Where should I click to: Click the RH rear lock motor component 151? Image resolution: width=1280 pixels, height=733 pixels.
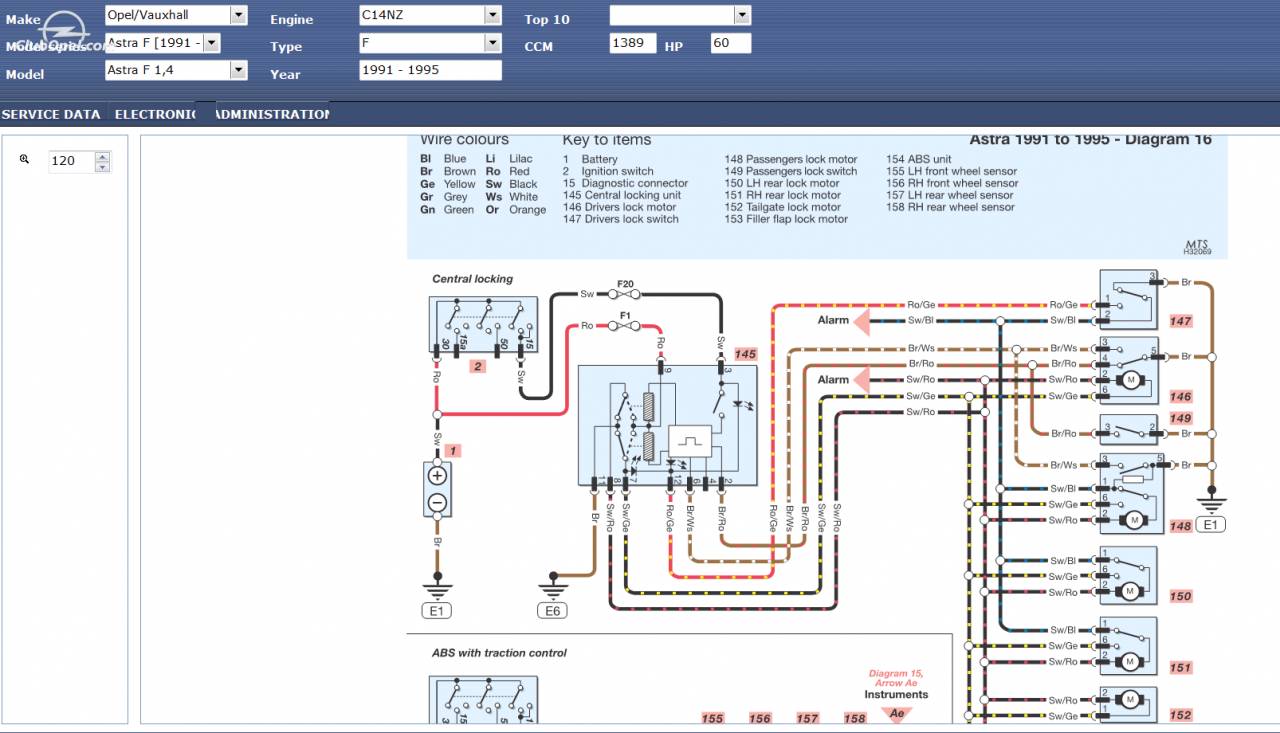[1128, 646]
